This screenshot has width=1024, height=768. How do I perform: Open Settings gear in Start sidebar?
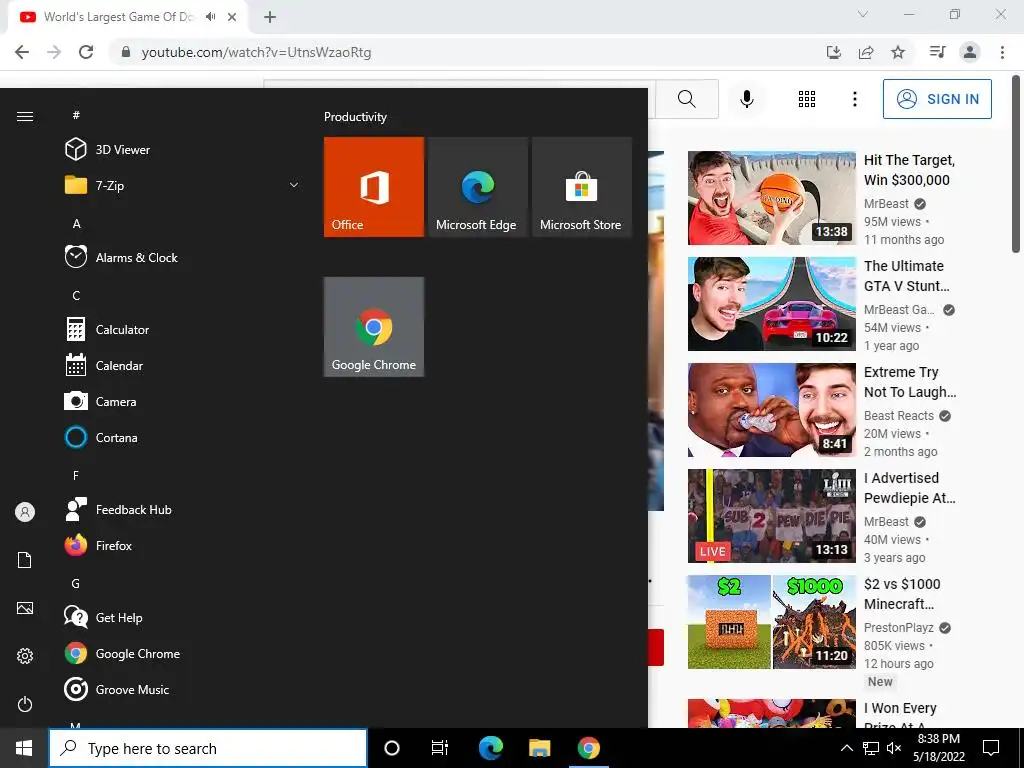(x=25, y=656)
